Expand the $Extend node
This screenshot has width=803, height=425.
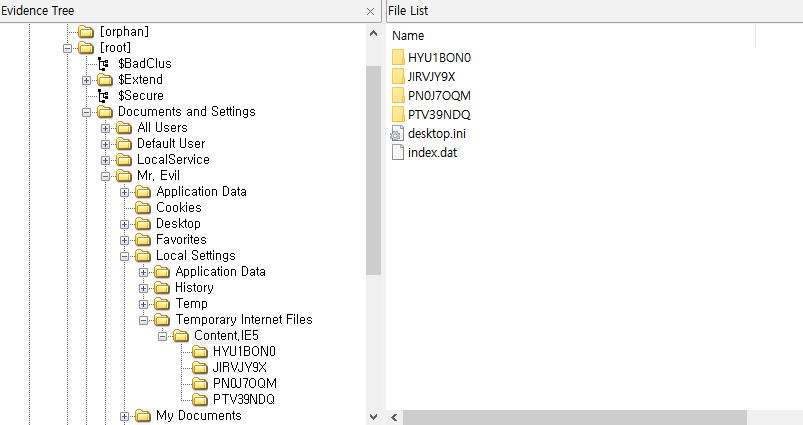[86, 80]
